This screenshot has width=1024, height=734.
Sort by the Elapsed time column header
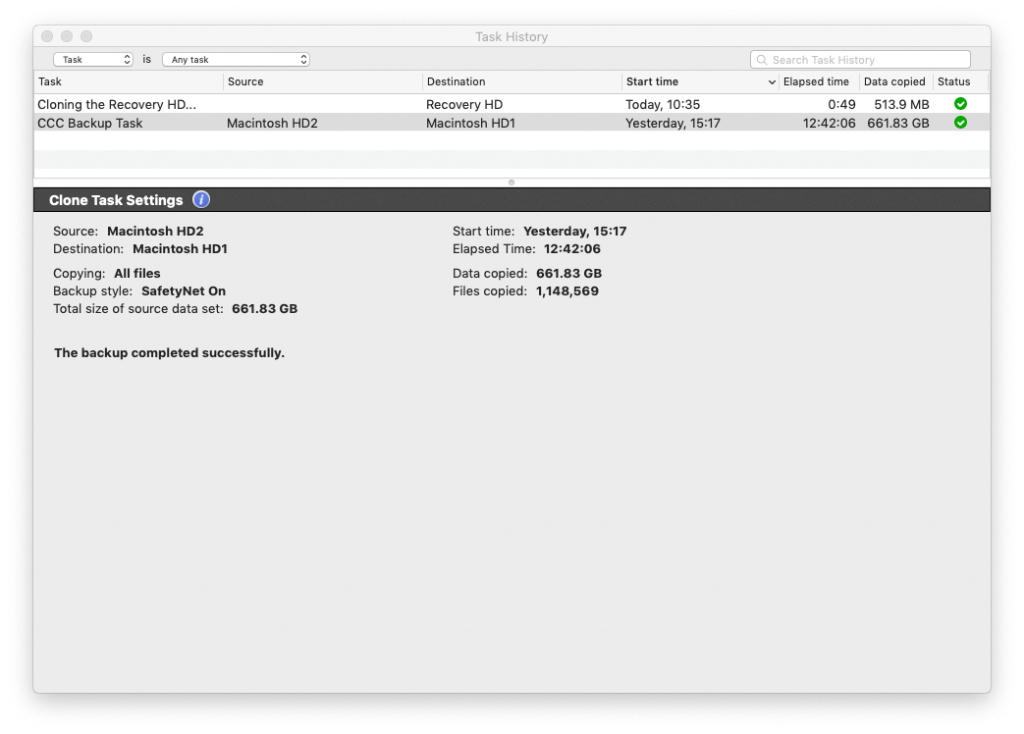(818, 82)
